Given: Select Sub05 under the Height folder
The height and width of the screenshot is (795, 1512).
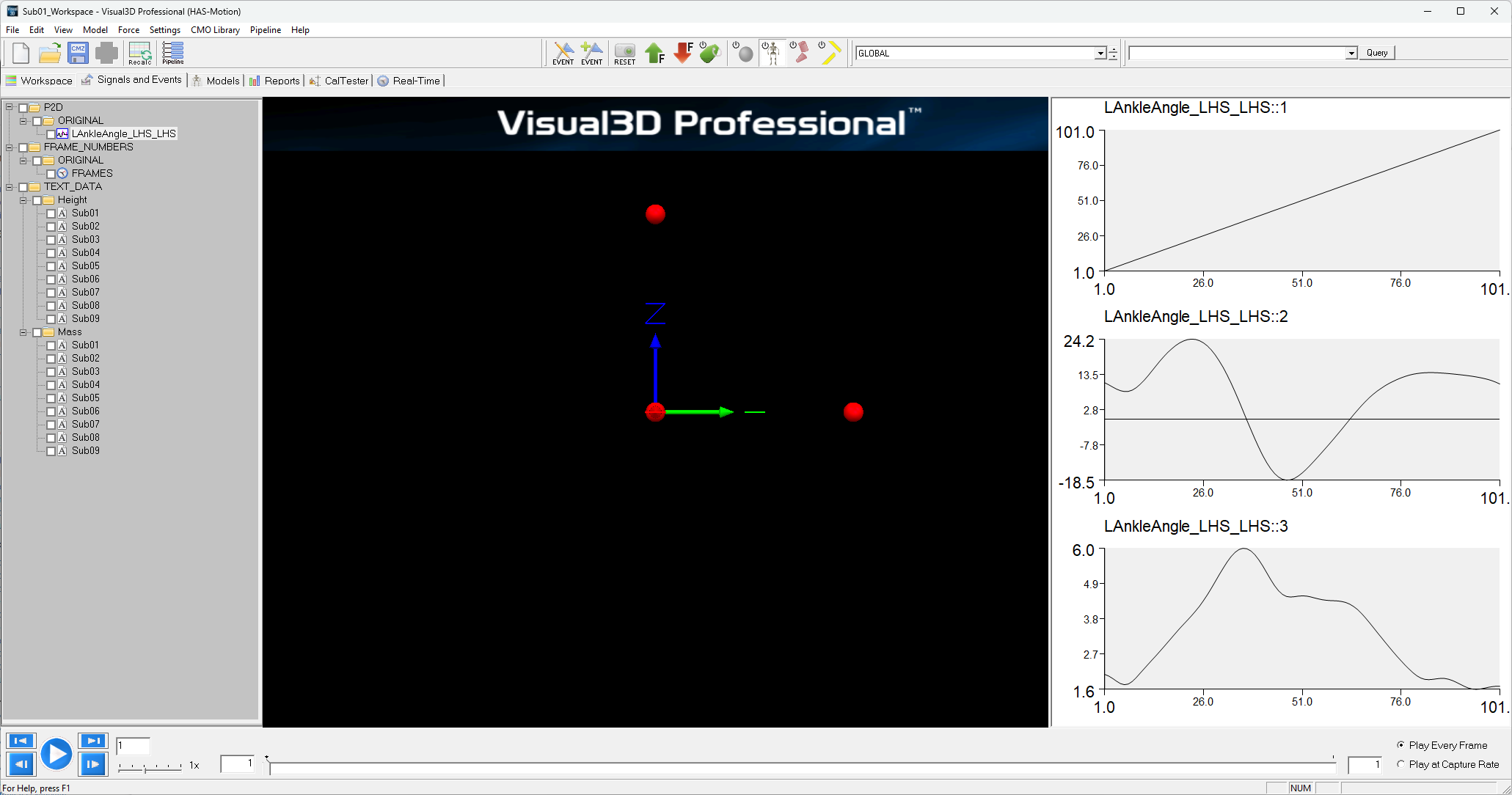Looking at the screenshot, I should pyautogui.click(x=85, y=265).
